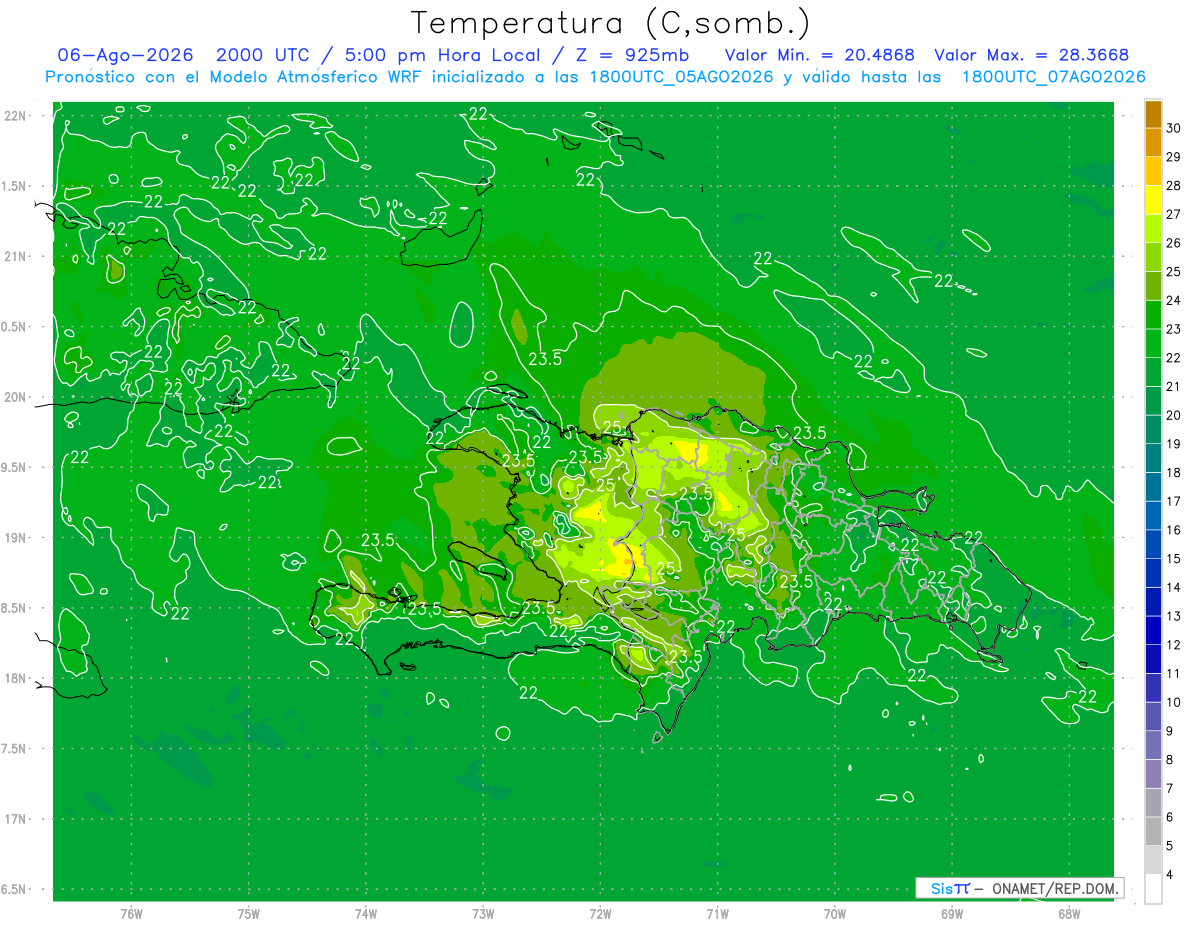1200x927 pixels.
Task: Click the "SisTT - ONAMET/REP.DOM." credit label
Action: 1019,888
